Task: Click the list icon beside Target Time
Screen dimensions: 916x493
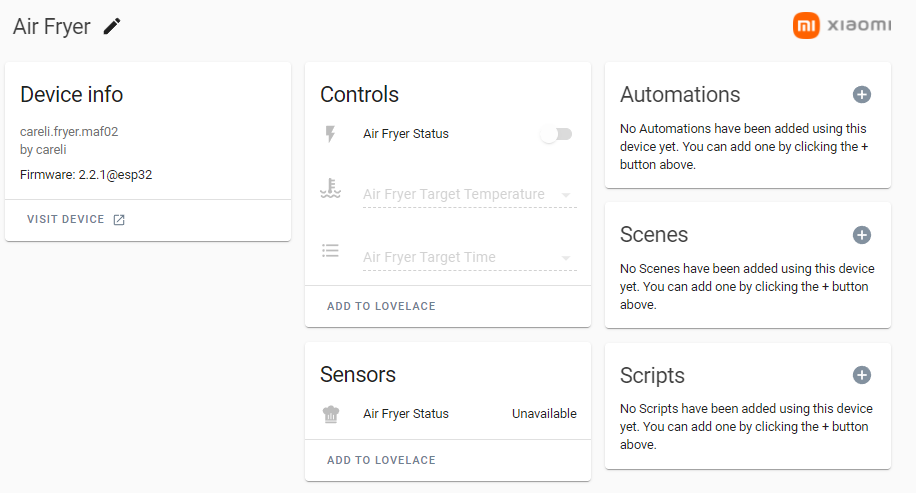Action: pyautogui.click(x=331, y=250)
